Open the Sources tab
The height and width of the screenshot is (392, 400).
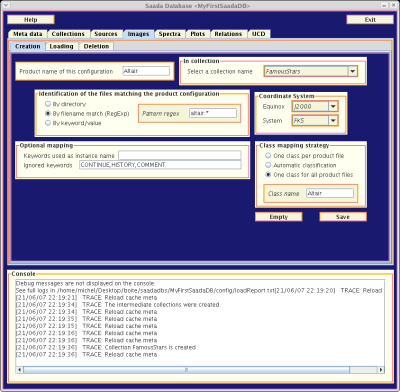click(x=106, y=34)
